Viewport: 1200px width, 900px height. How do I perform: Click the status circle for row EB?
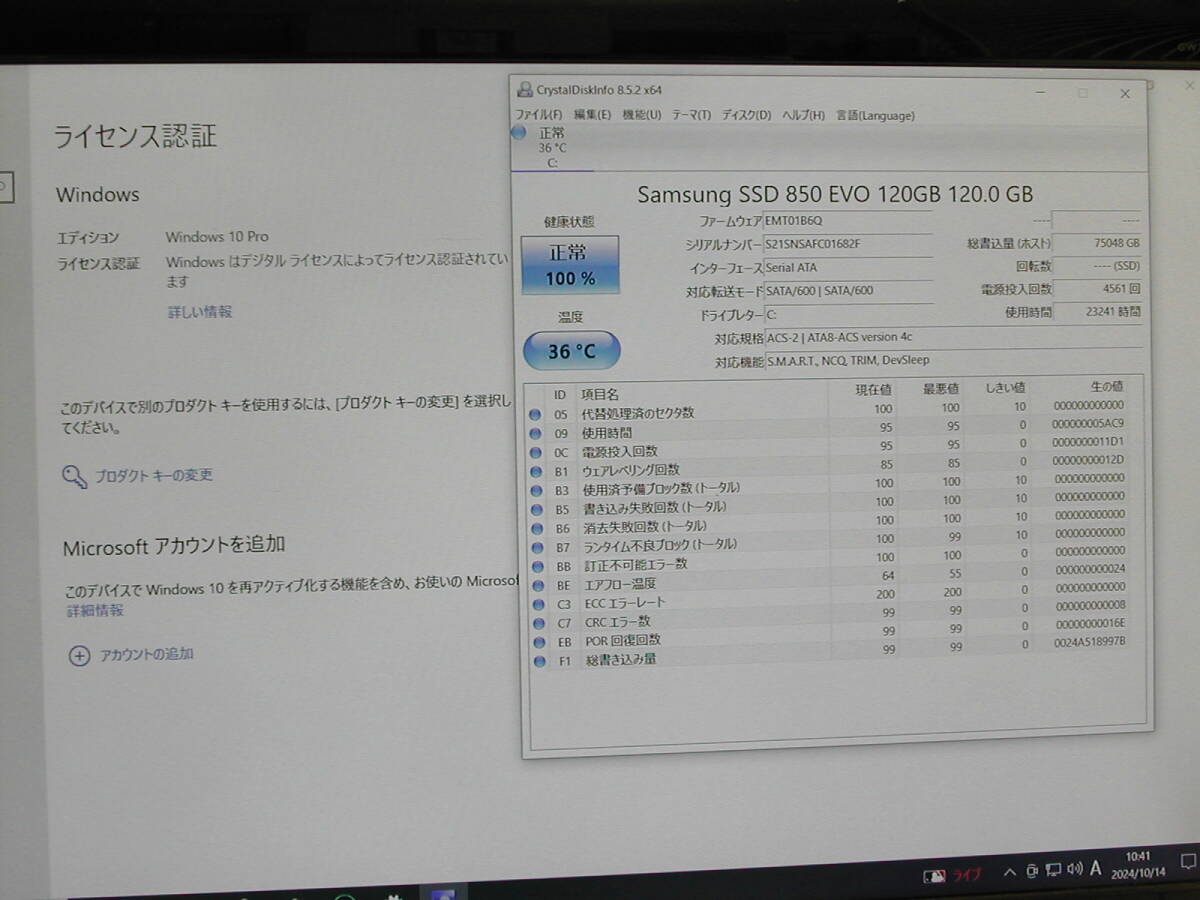[x=539, y=642]
